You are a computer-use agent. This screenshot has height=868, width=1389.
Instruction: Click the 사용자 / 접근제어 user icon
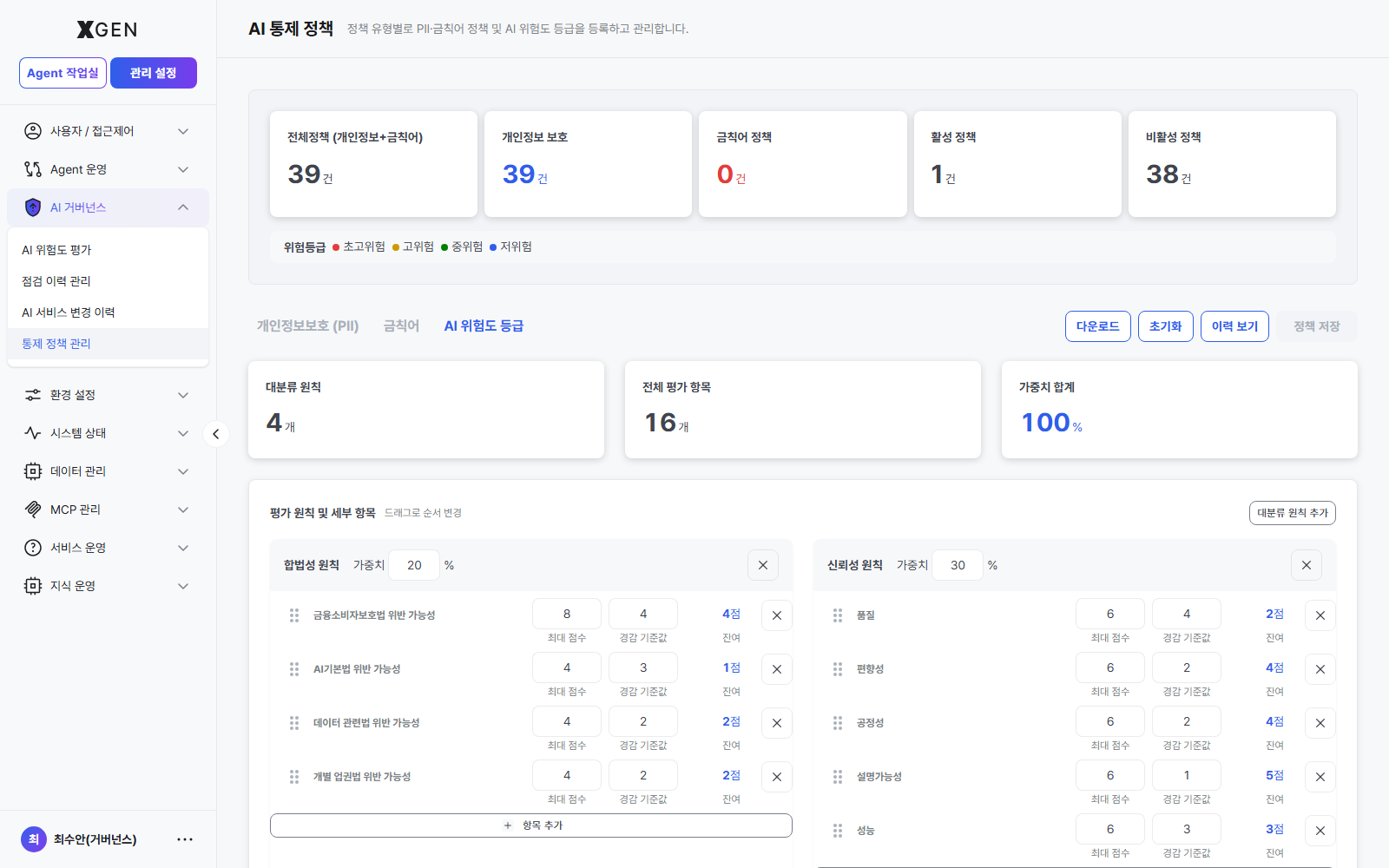coord(33,131)
